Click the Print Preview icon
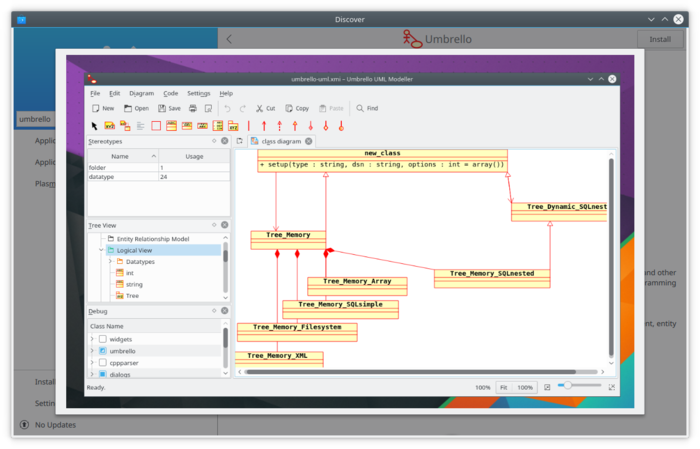 208,108
